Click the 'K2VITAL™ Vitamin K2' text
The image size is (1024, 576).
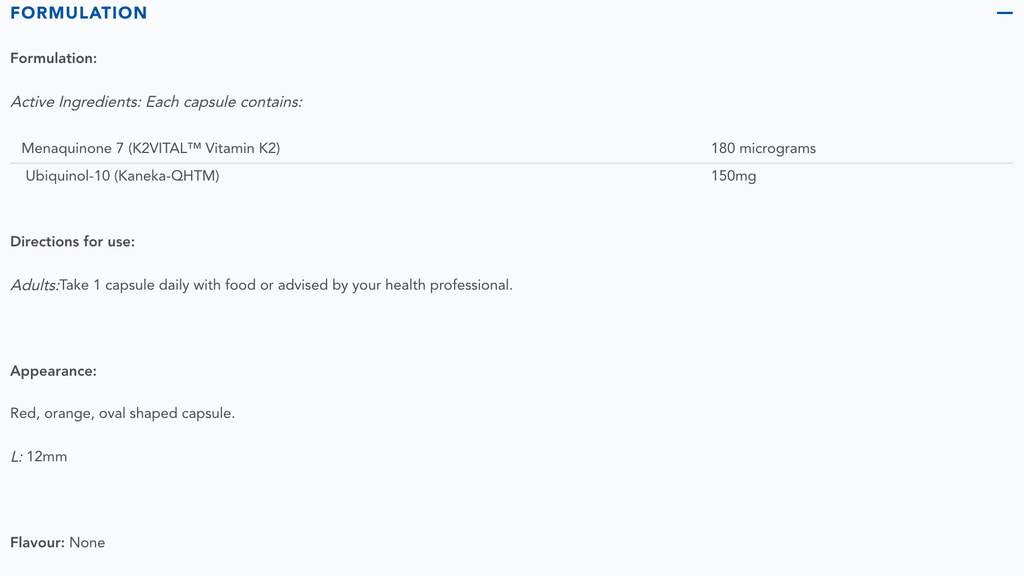tap(205, 148)
